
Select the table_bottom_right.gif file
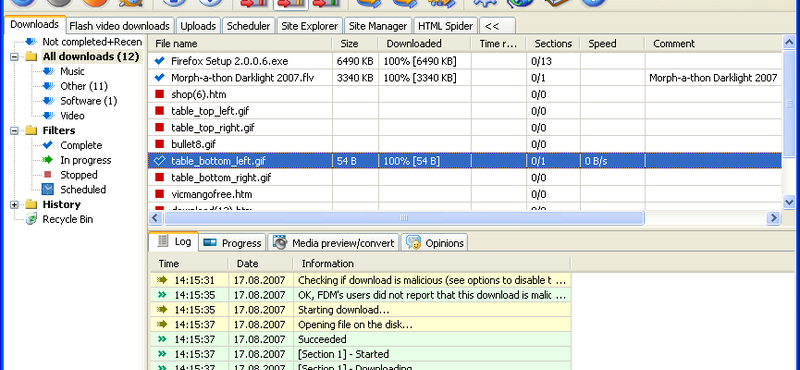[x=221, y=178]
